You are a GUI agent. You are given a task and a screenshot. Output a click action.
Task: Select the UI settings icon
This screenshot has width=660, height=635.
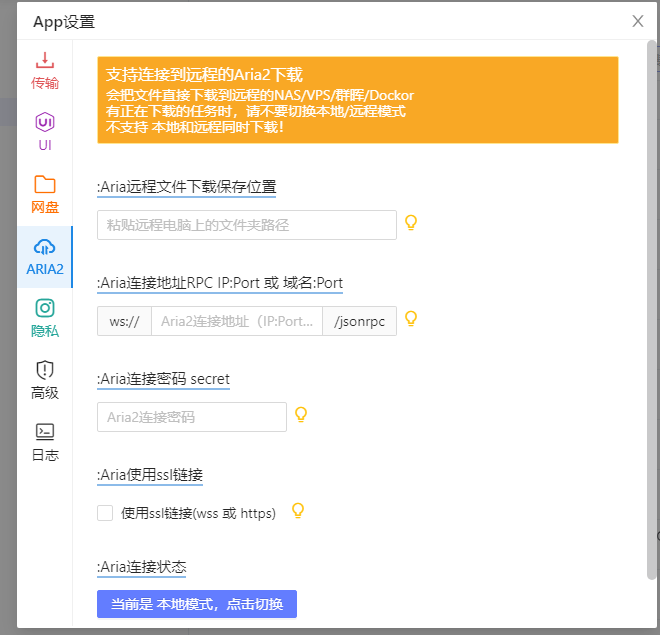(45, 123)
